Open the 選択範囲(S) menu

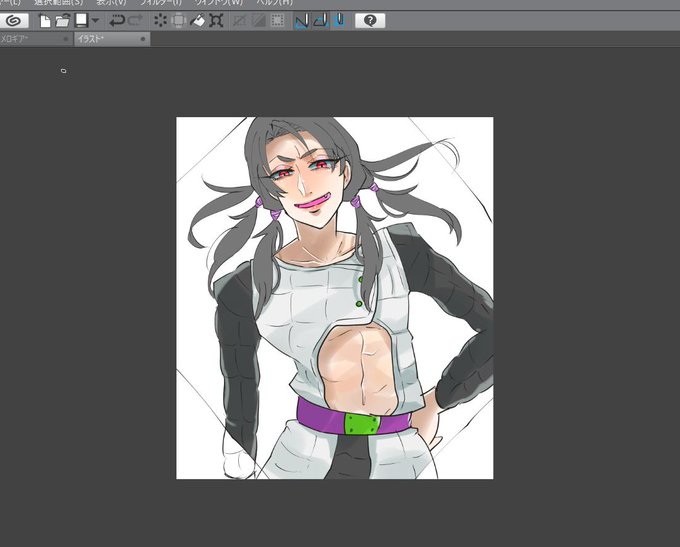(59, 3)
